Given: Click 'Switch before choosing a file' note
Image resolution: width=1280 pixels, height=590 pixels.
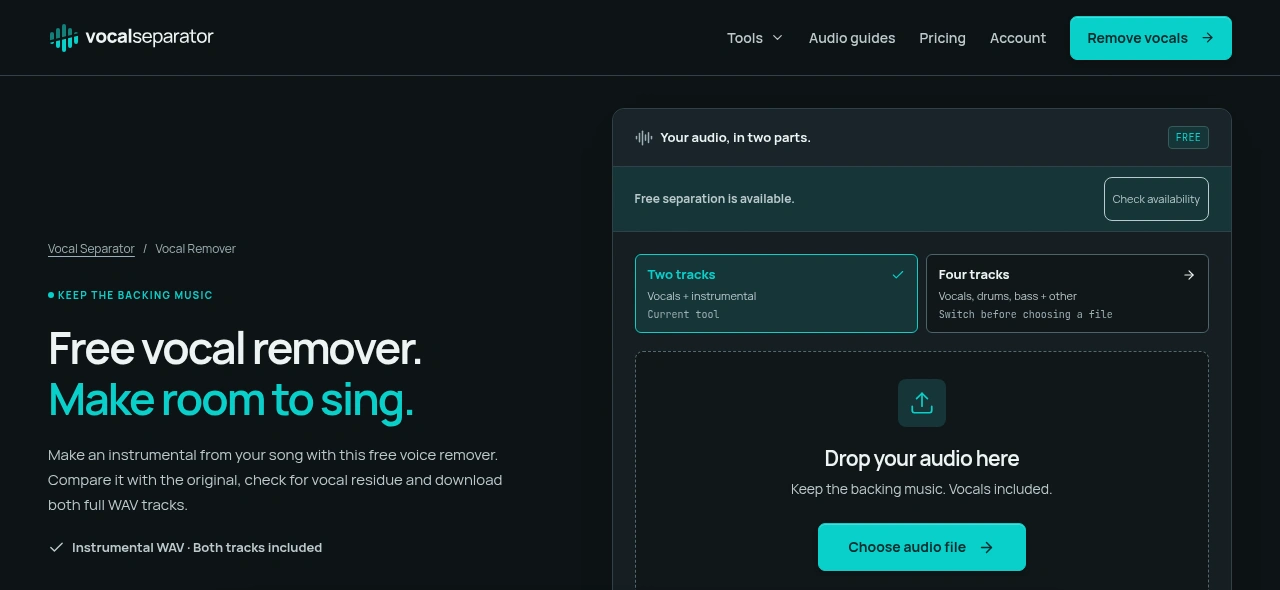Looking at the screenshot, I should [x=1025, y=314].
